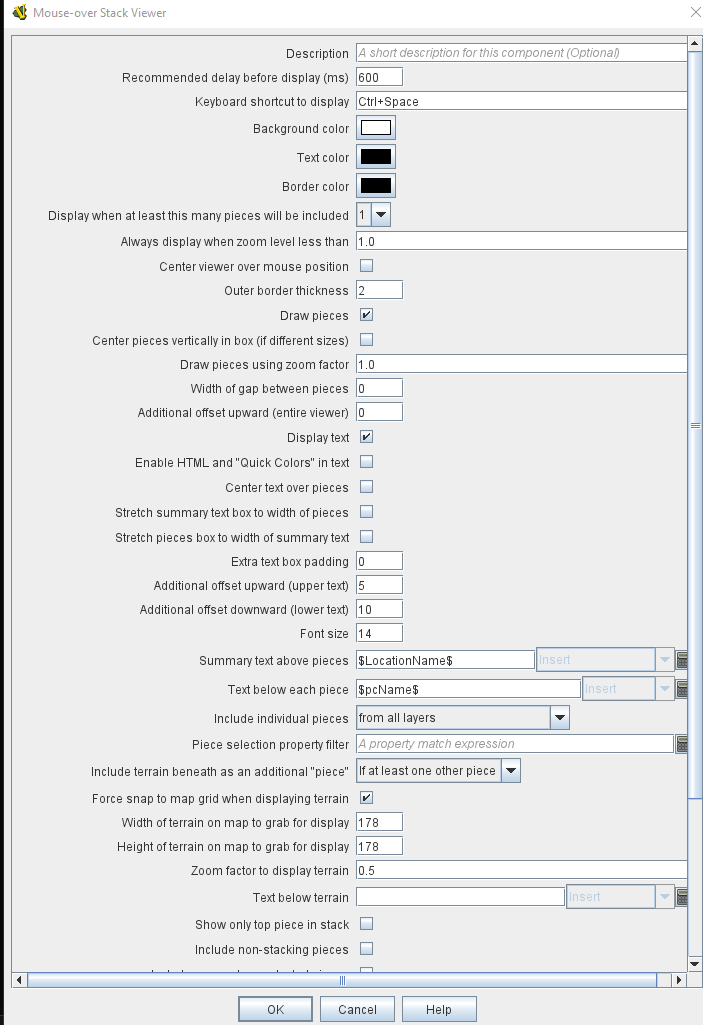Enable HTML and Quick Colors in text

point(366,462)
